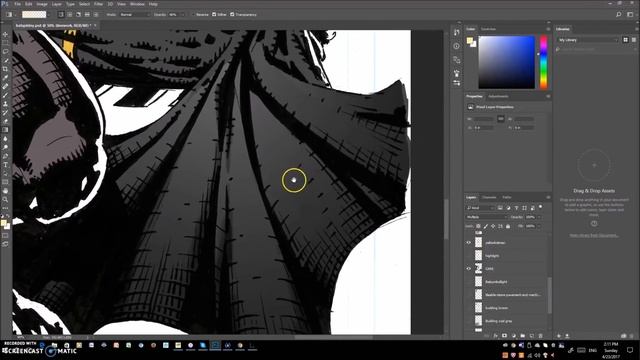
Task: Lock image pixels with the brush lock
Action: [x=486, y=226]
